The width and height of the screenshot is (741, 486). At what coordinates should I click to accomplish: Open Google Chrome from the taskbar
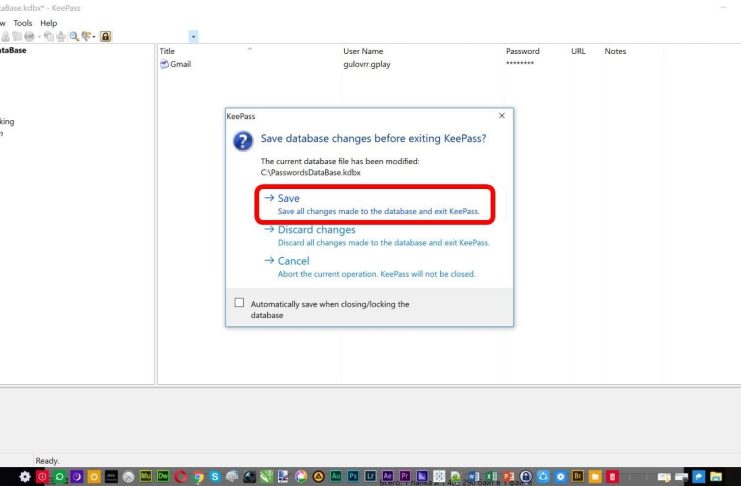tap(198, 477)
